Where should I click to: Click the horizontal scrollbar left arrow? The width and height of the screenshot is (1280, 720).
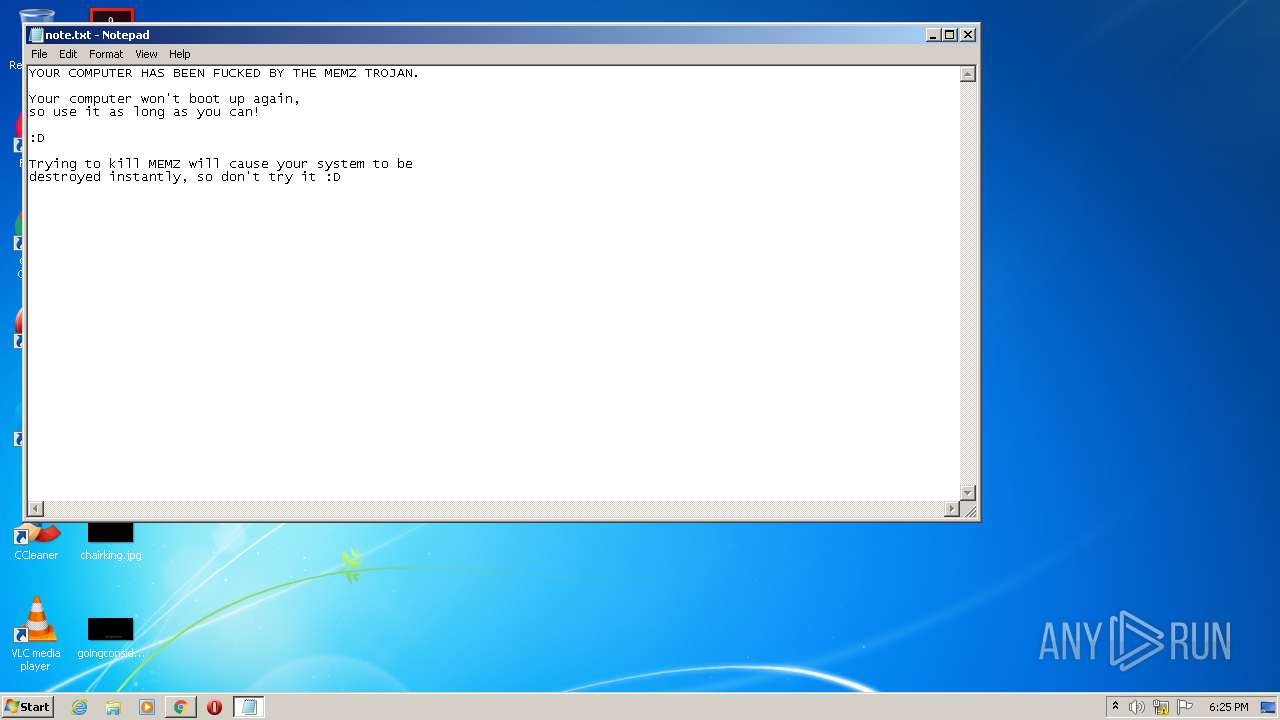[36, 509]
